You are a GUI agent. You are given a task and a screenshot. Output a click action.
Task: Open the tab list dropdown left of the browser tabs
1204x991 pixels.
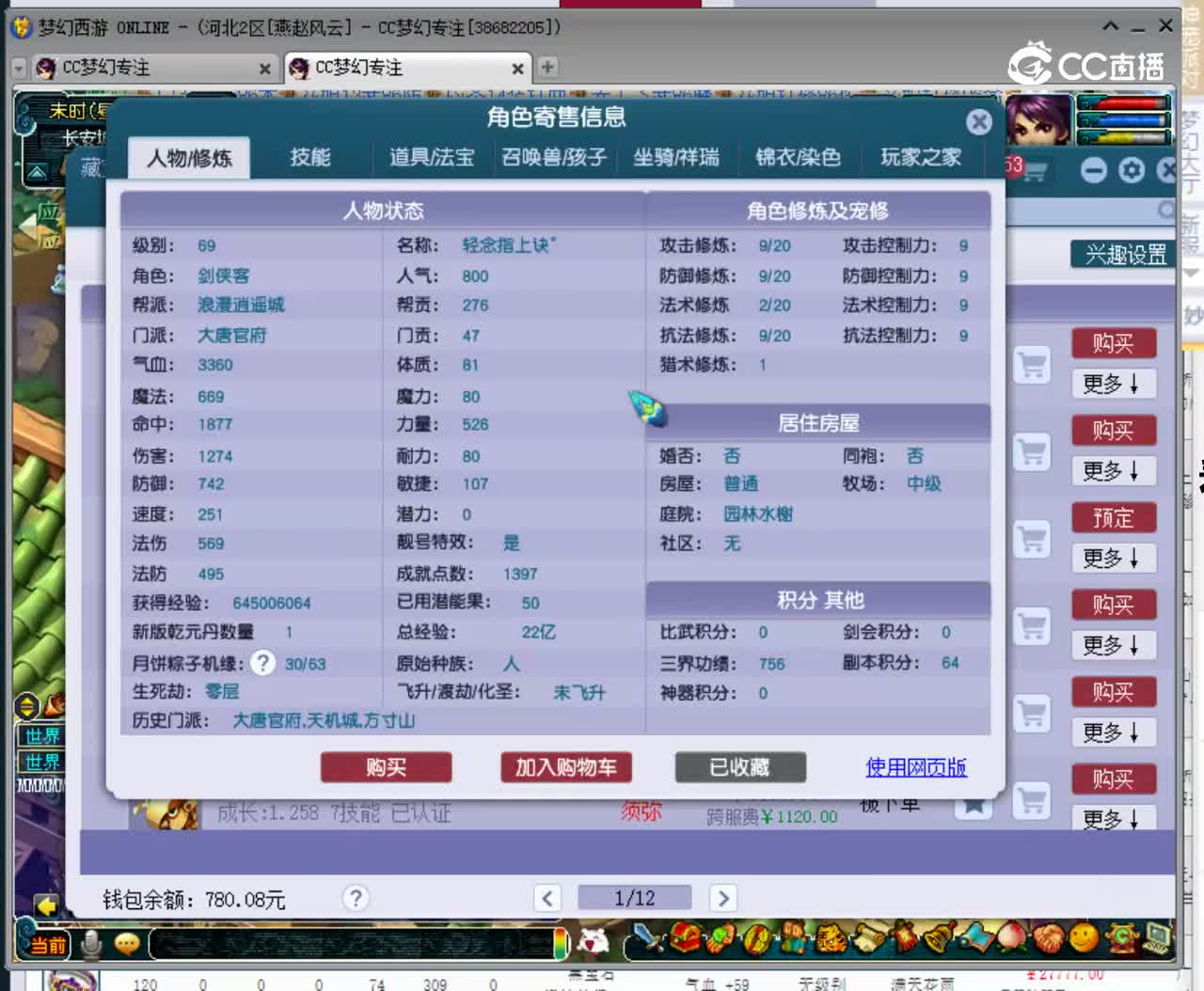click(19, 68)
